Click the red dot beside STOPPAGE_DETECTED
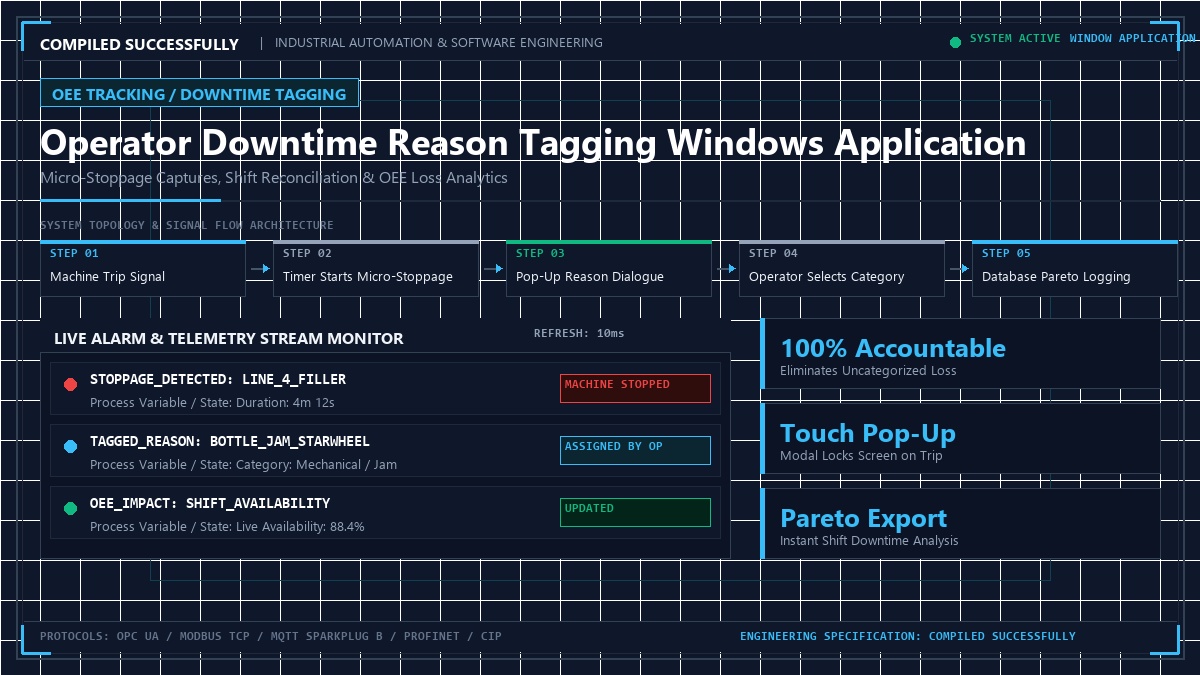The height and width of the screenshot is (675, 1200). coord(70,384)
